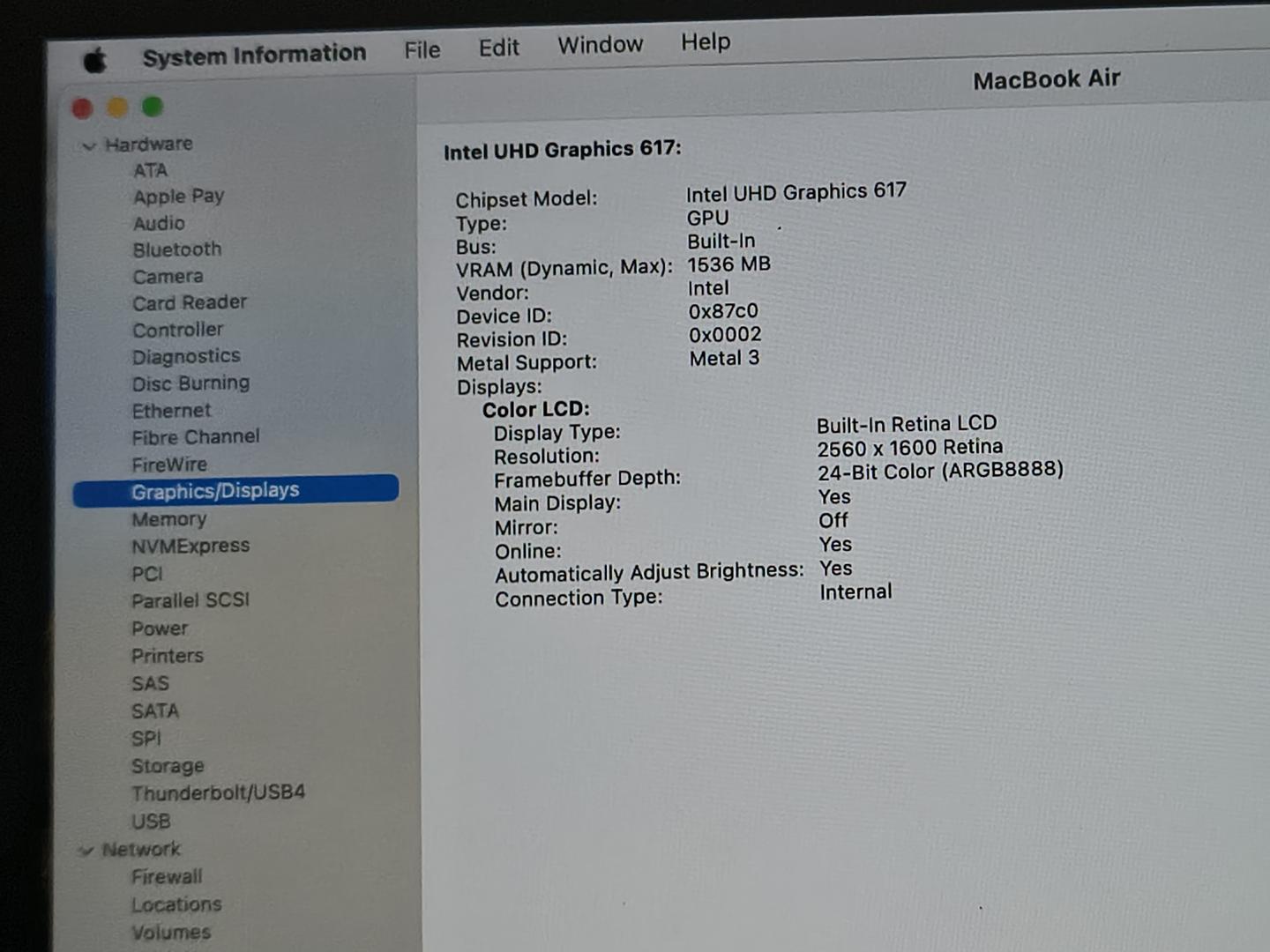Select Card Reader in the sidebar
Viewport: 1270px width, 952px height.
tap(190, 302)
